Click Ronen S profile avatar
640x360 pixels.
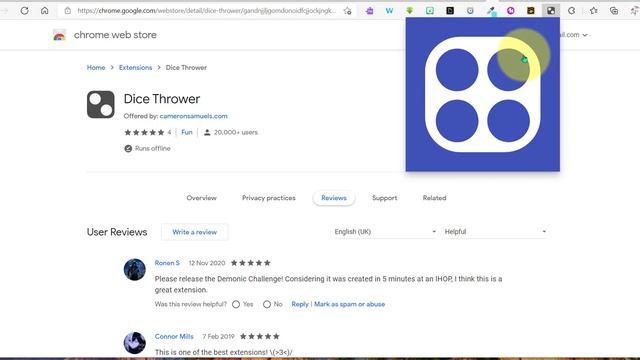135,269
